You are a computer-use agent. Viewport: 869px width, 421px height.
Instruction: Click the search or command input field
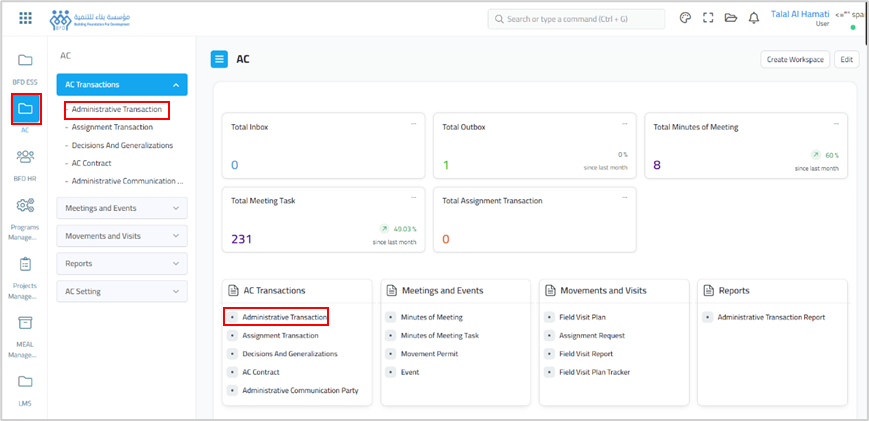tap(576, 19)
